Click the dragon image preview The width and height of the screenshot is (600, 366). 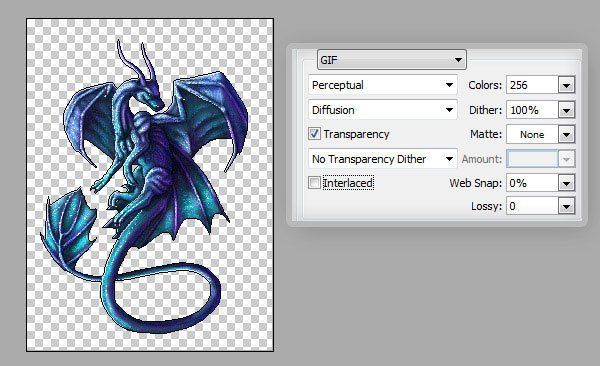(x=150, y=185)
